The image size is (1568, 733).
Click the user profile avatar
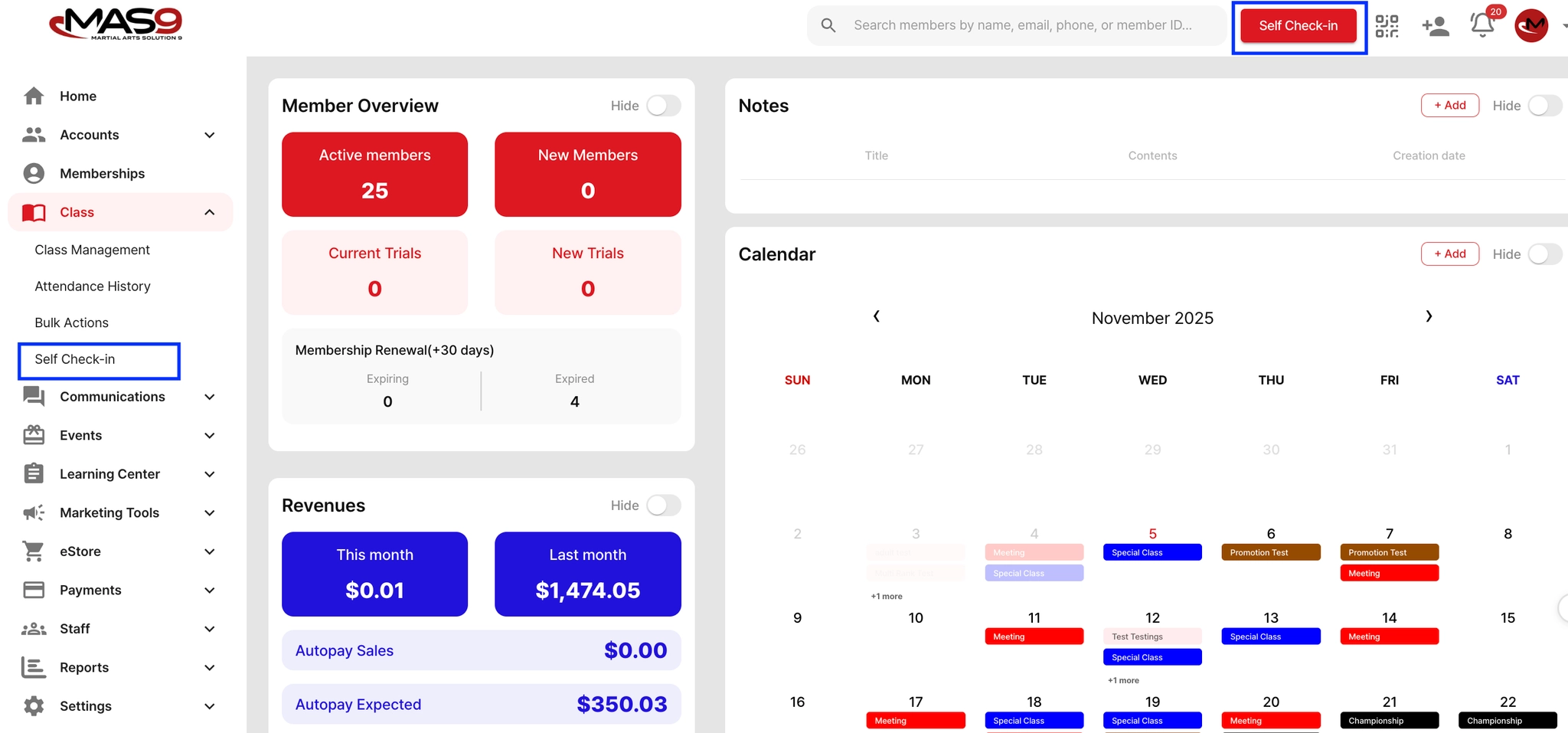1531,26
